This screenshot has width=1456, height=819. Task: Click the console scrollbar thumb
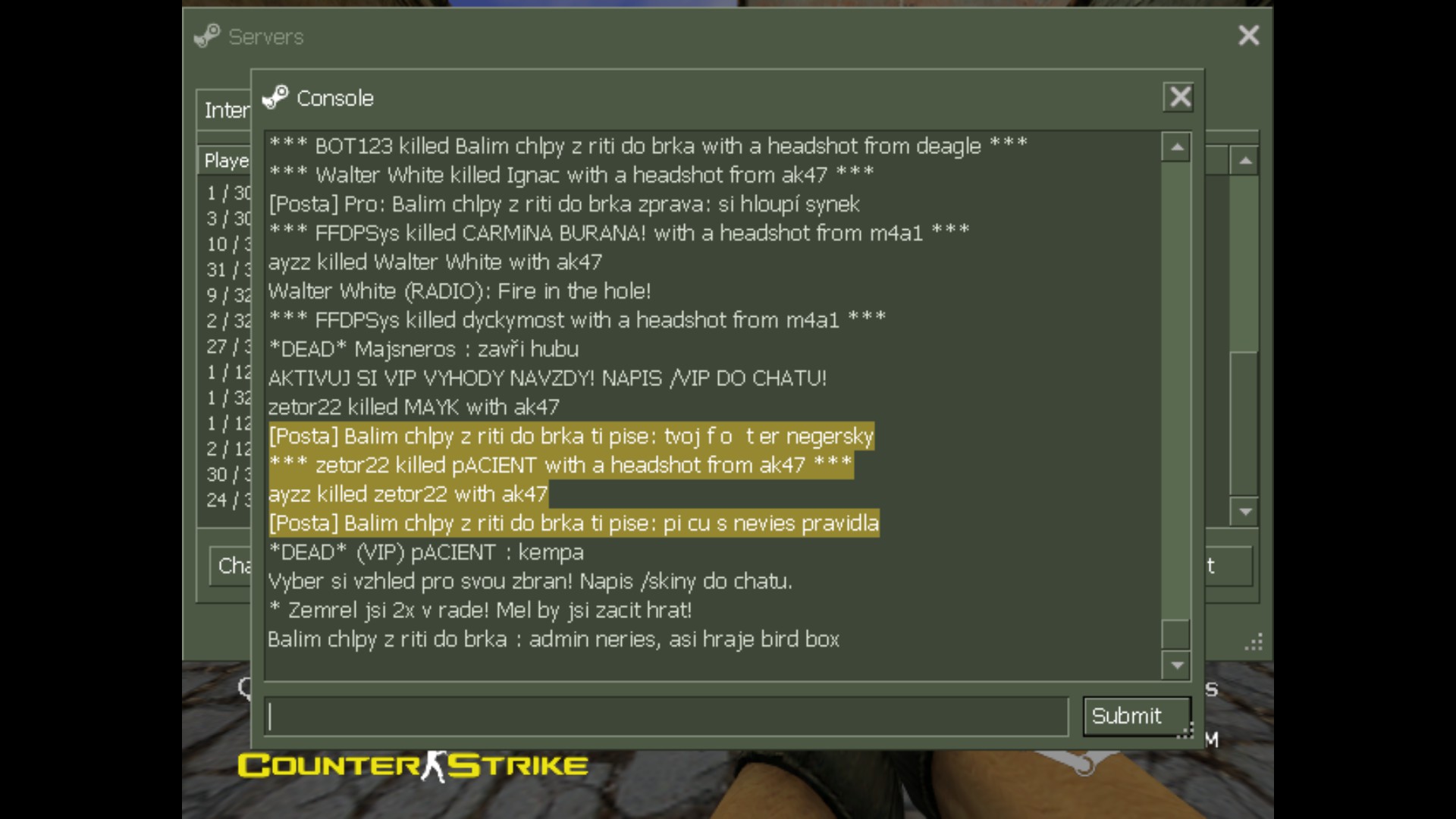tap(1176, 635)
